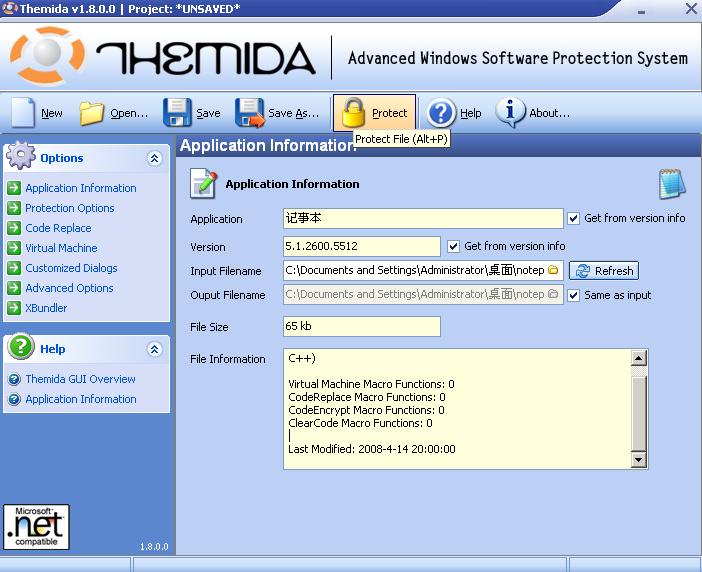
Task: Close the Themida window
Action: click(691, 8)
